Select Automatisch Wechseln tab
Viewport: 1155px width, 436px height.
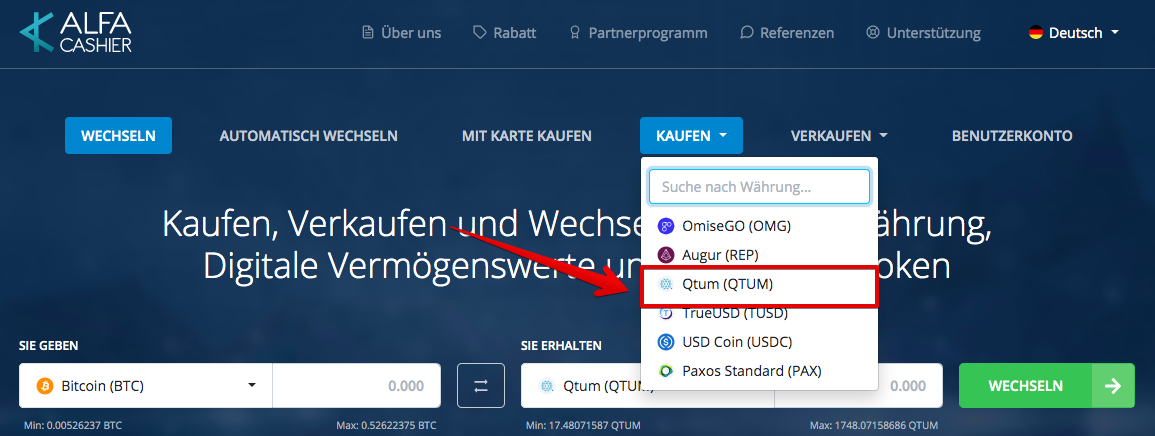pyautogui.click(x=309, y=136)
